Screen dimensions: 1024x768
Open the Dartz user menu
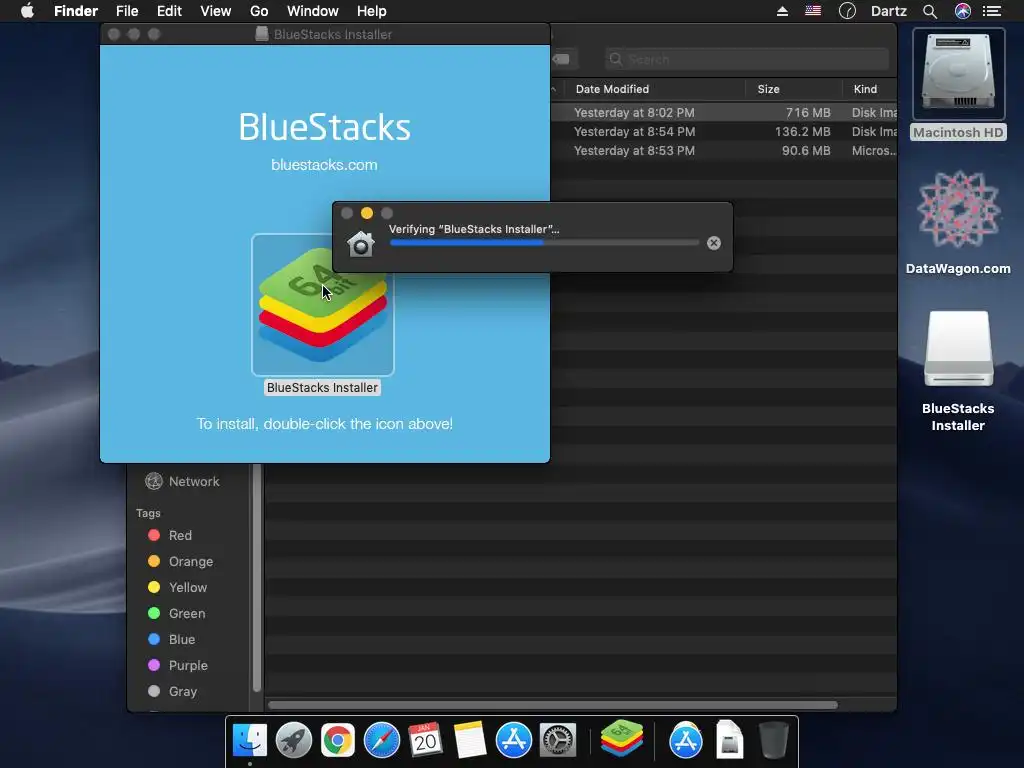point(888,11)
